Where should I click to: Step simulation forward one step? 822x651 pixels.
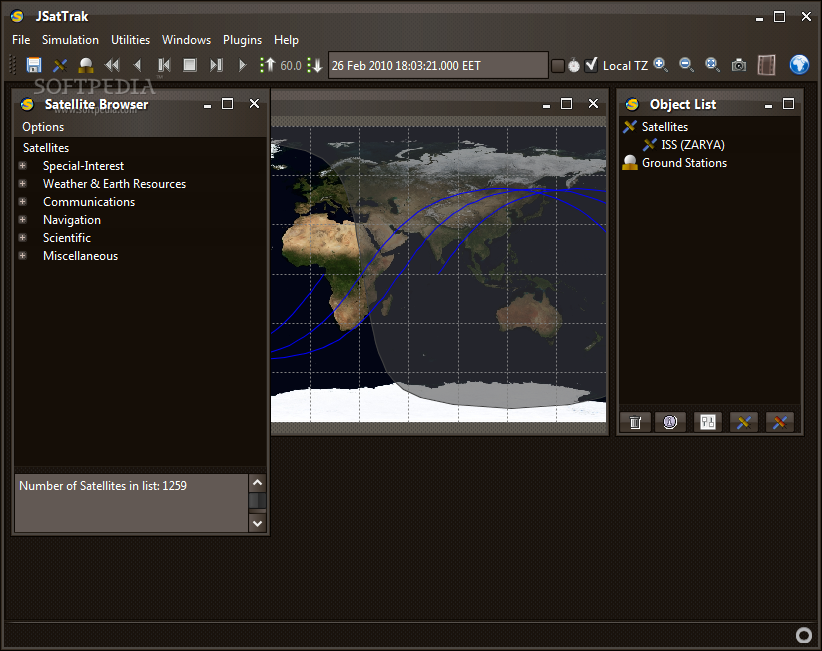(216, 65)
